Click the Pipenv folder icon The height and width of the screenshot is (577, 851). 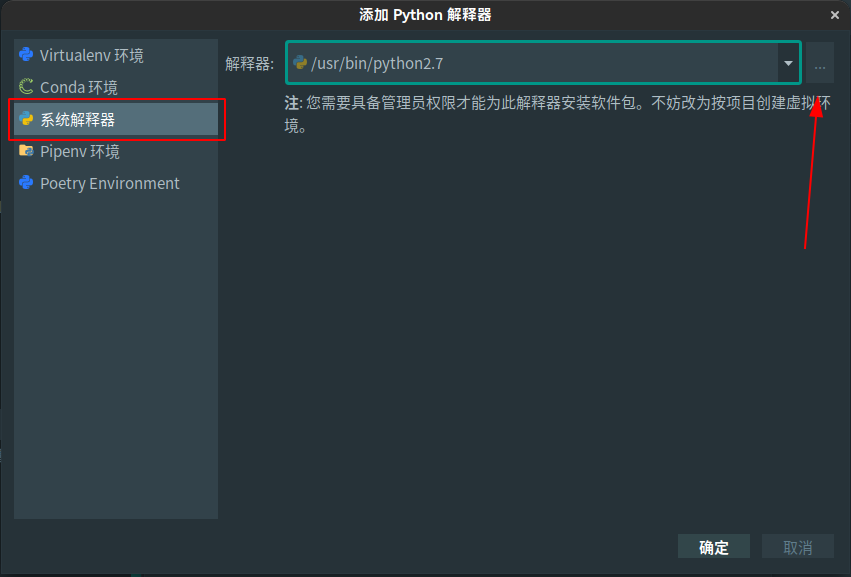(26, 151)
